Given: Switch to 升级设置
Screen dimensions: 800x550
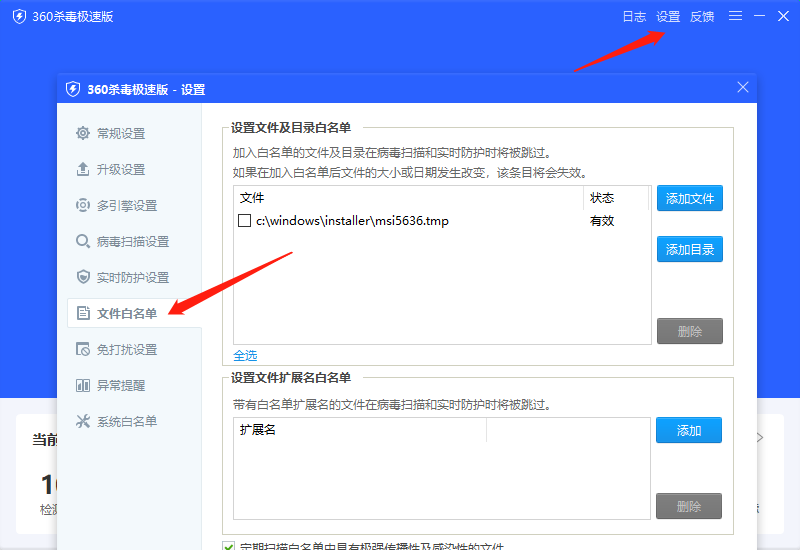Looking at the screenshot, I should coord(121,169).
